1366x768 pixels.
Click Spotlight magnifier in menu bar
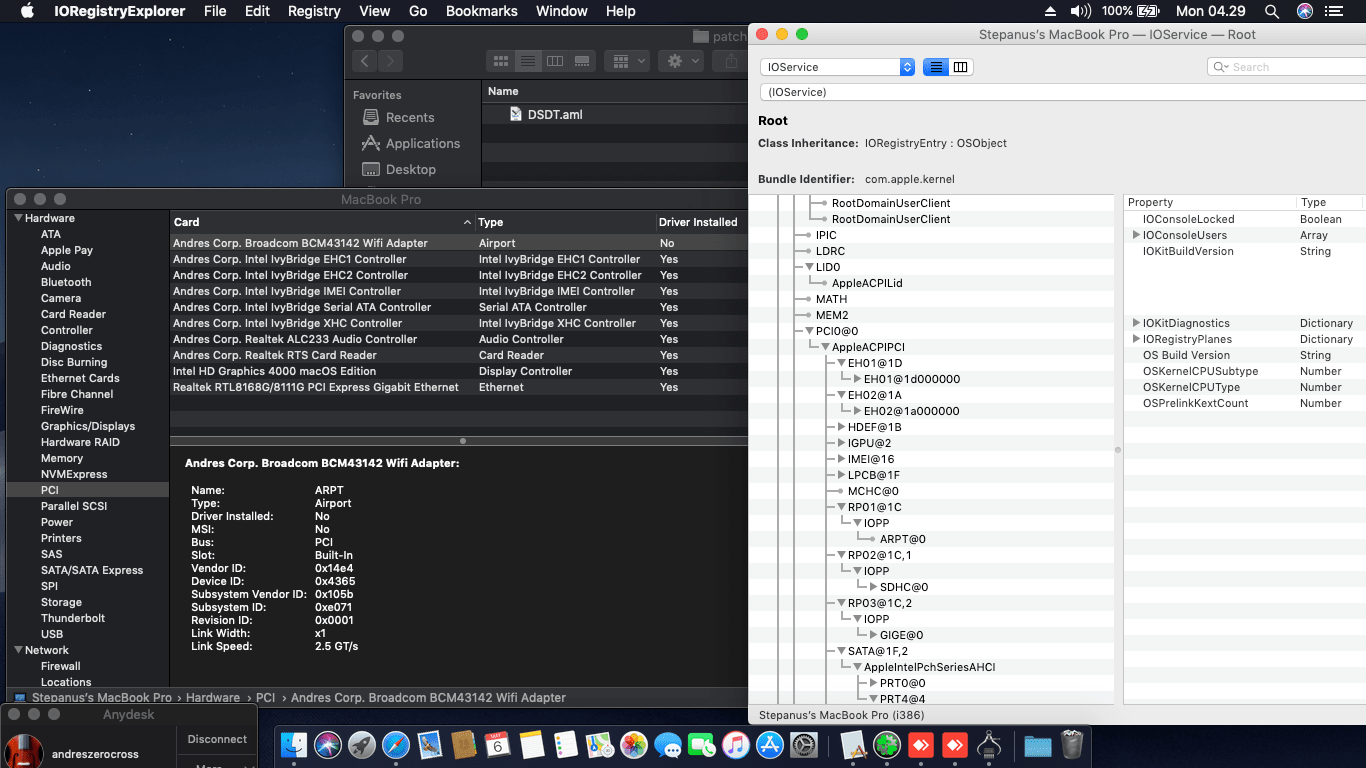click(x=1271, y=11)
